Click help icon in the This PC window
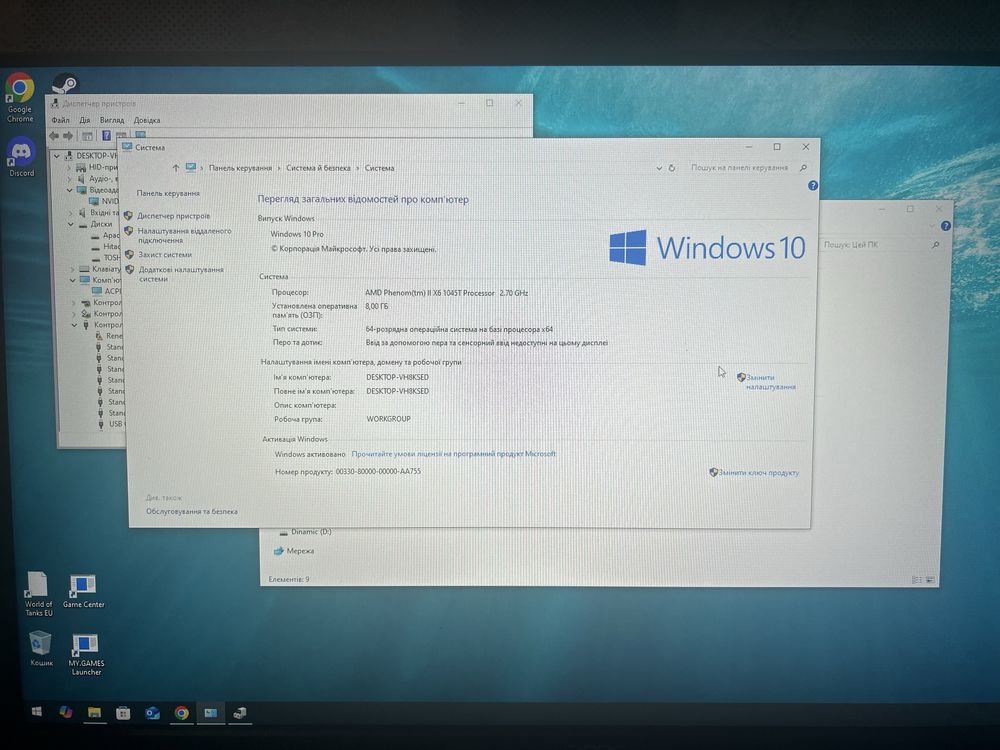The image size is (1000, 750). click(945, 226)
